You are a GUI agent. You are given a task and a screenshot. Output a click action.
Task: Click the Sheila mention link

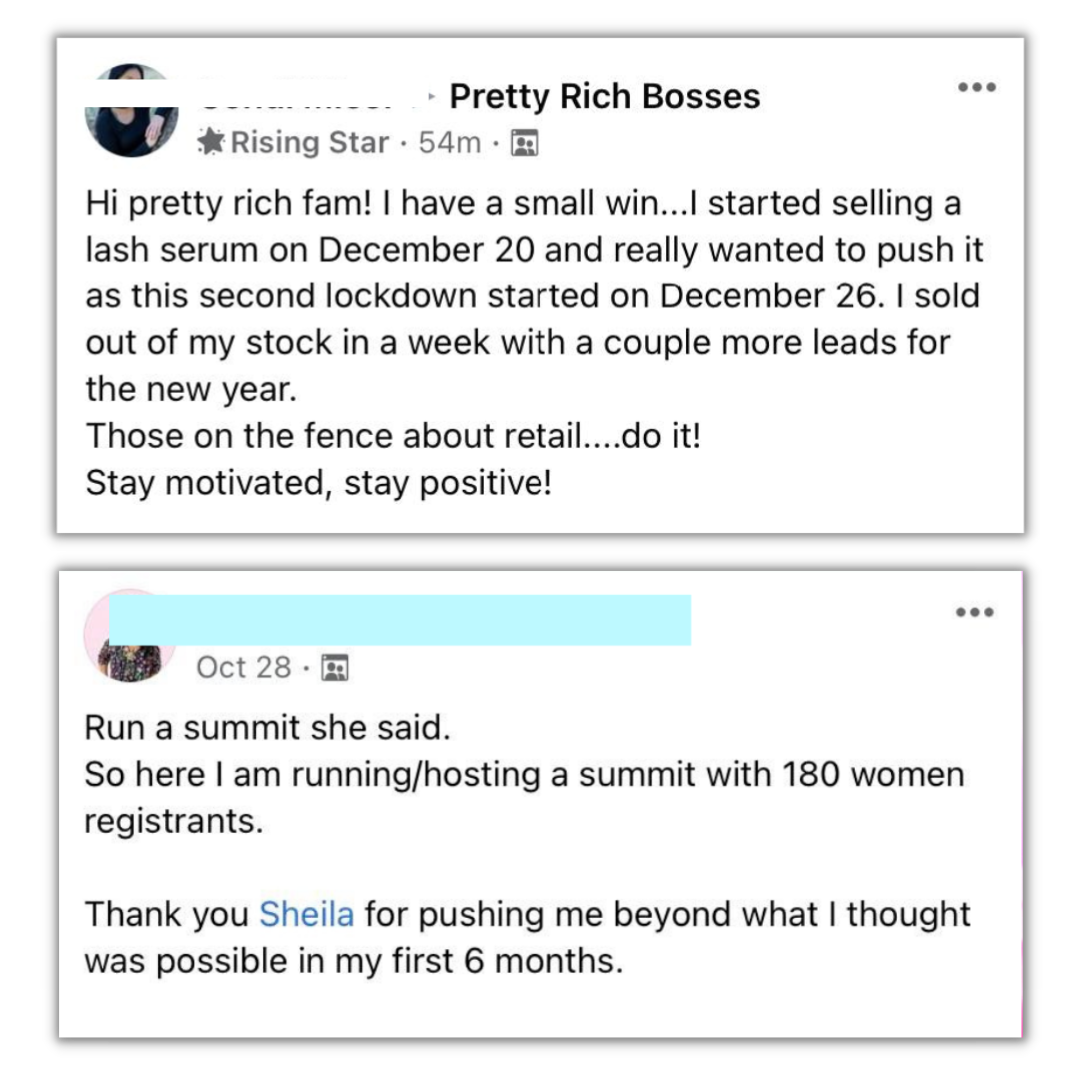tap(305, 914)
